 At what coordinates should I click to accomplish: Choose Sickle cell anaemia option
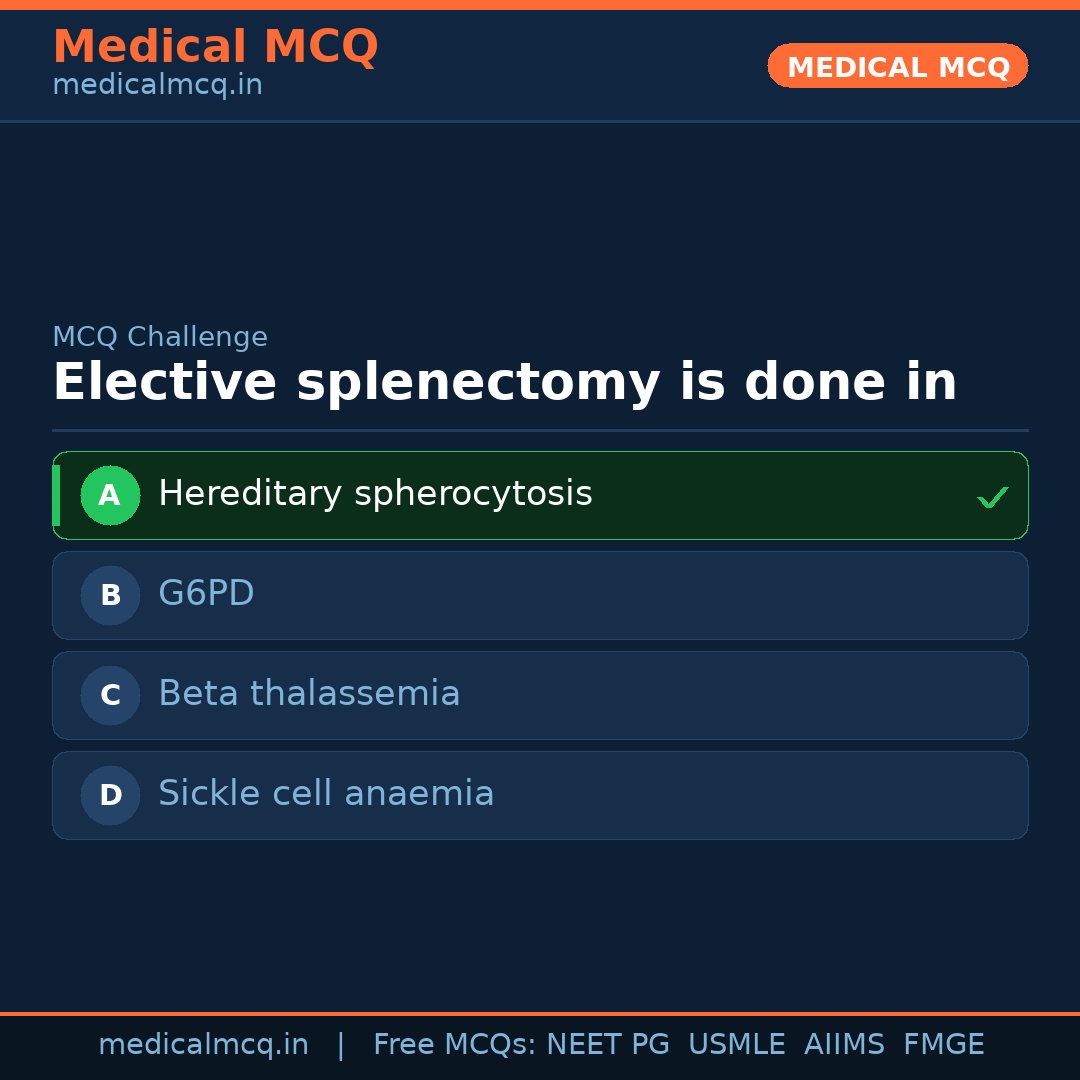326,794
